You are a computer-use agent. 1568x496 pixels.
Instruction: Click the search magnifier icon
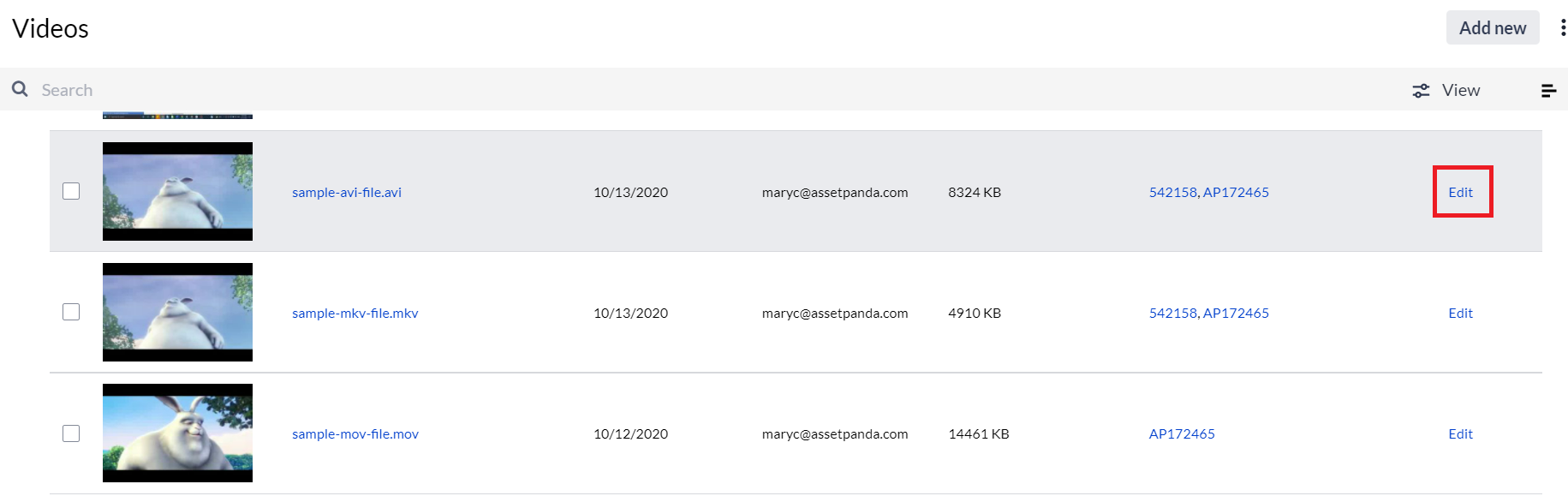tap(20, 89)
